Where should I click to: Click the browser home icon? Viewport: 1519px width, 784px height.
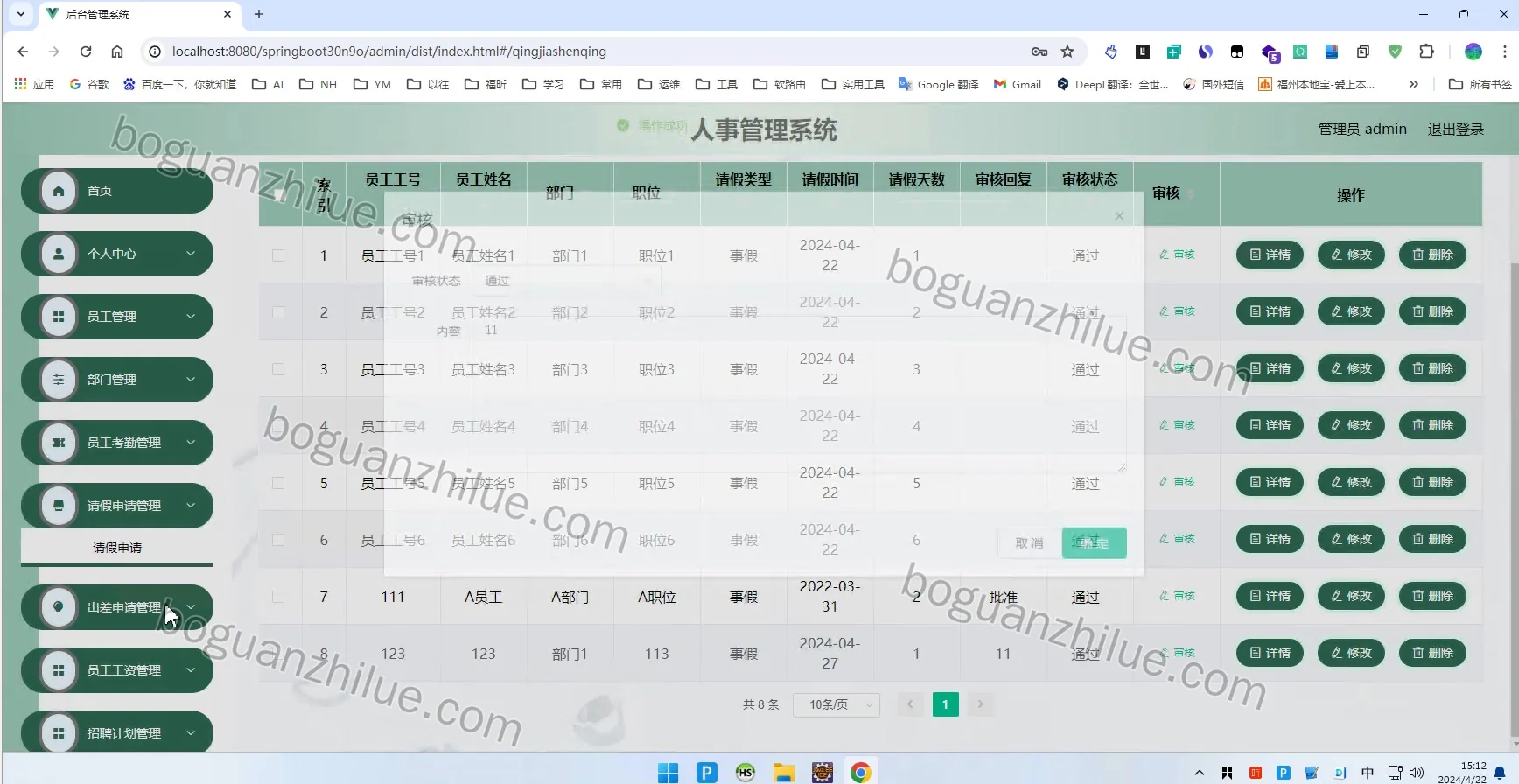pyautogui.click(x=117, y=52)
